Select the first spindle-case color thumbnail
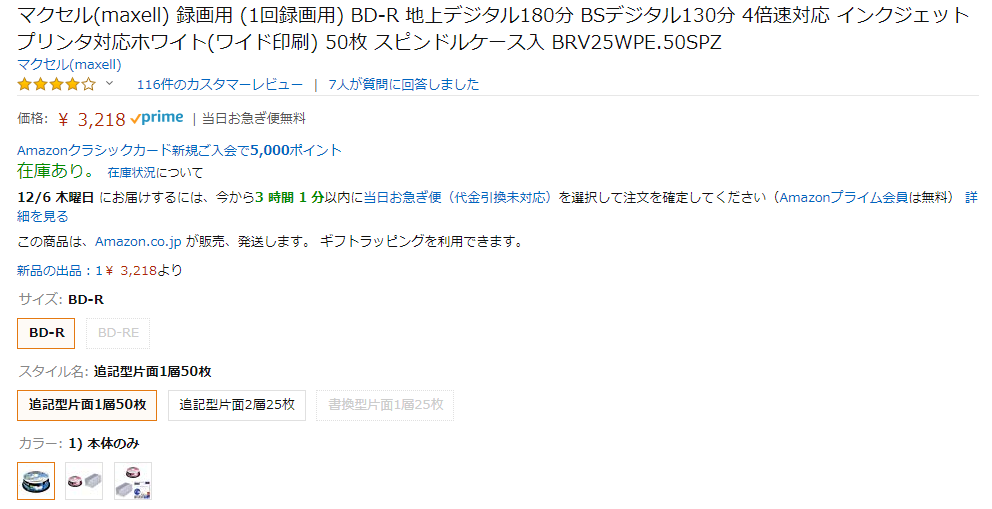Screen dimensions: 992x509 36,481
